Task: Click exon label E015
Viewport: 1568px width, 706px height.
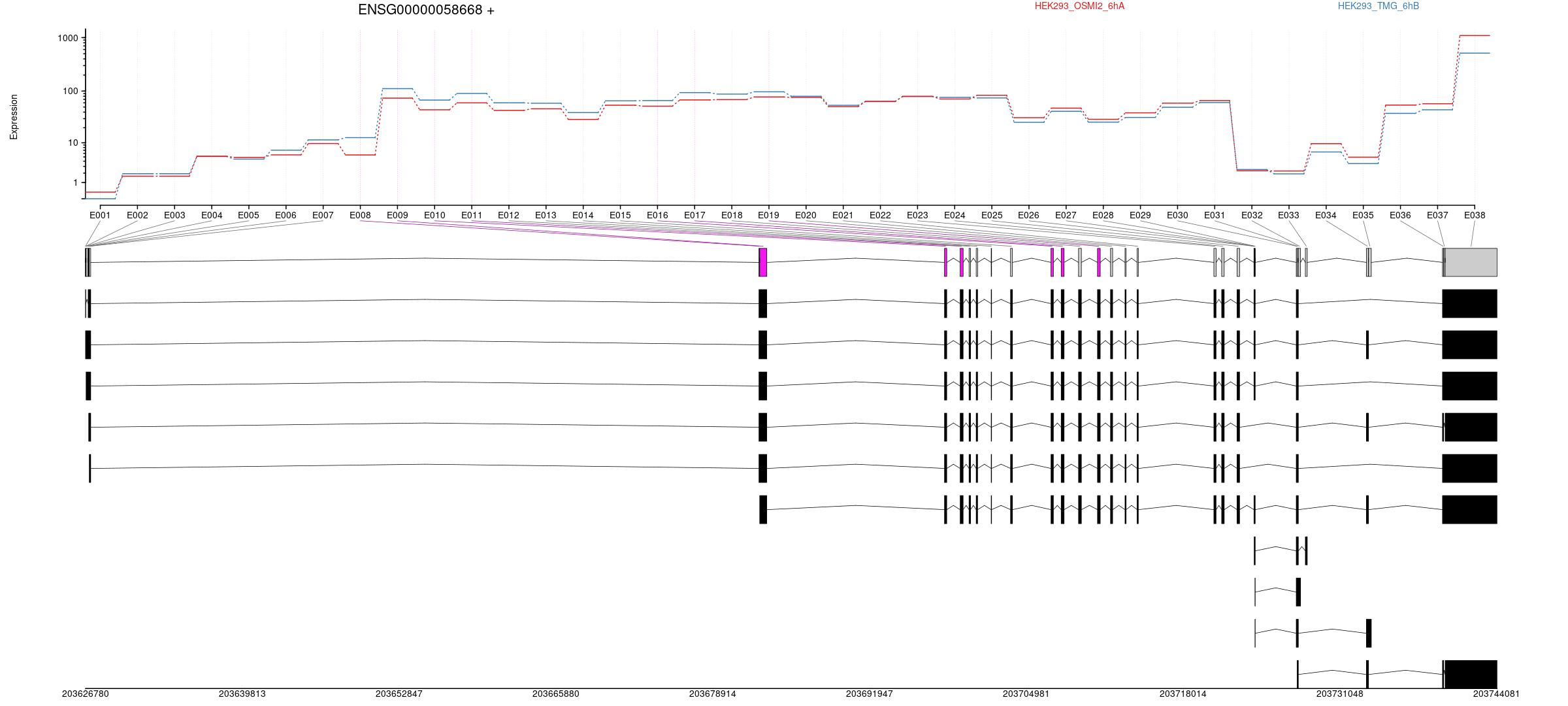Action: coord(620,215)
